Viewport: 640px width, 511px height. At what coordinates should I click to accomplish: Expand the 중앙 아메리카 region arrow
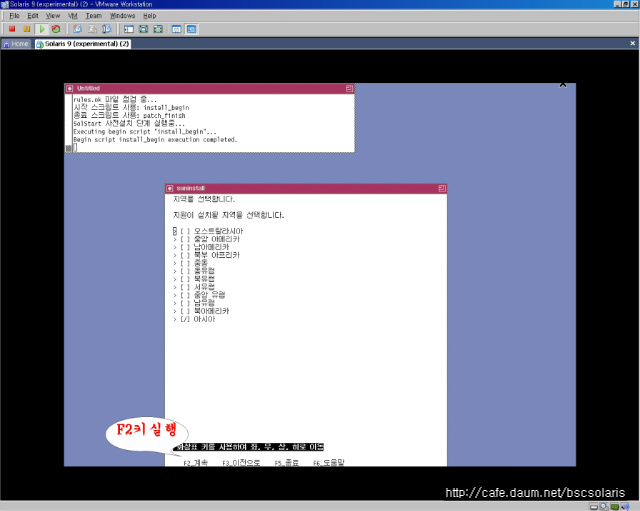pos(175,239)
